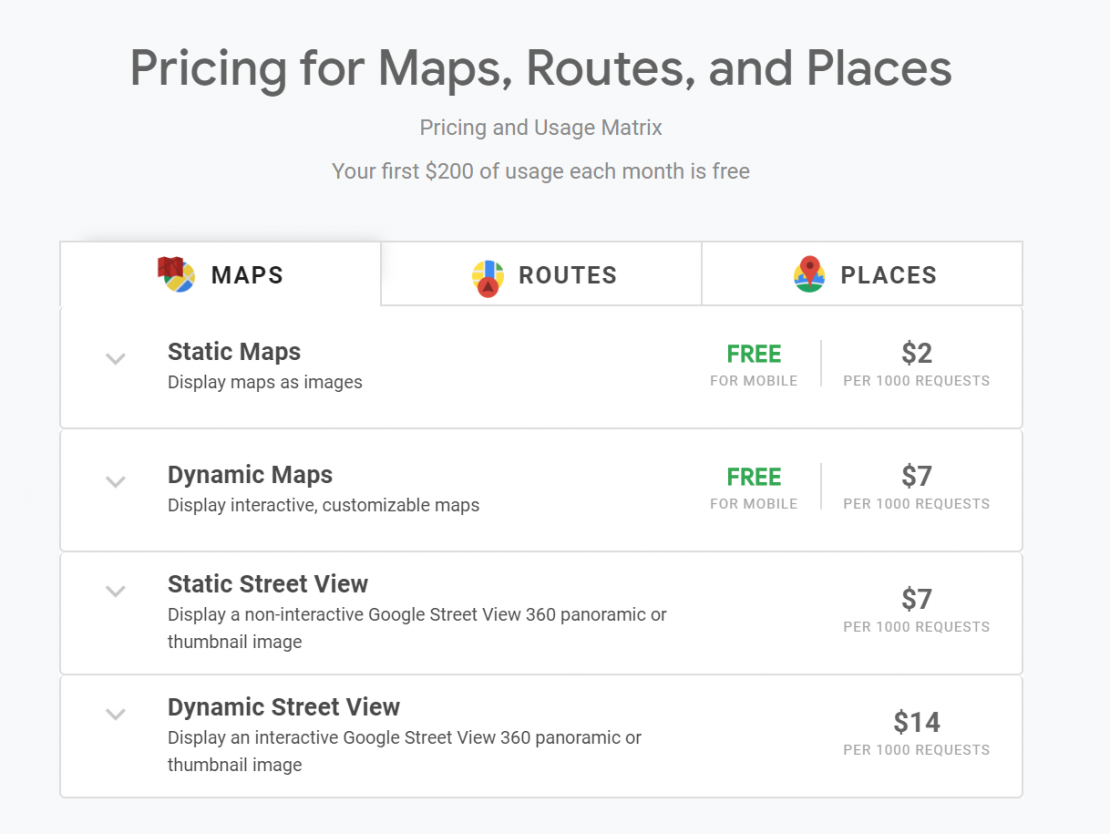Click the Pricing for Maps page title
Viewport: 1110px width, 834px height.
coord(540,68)
